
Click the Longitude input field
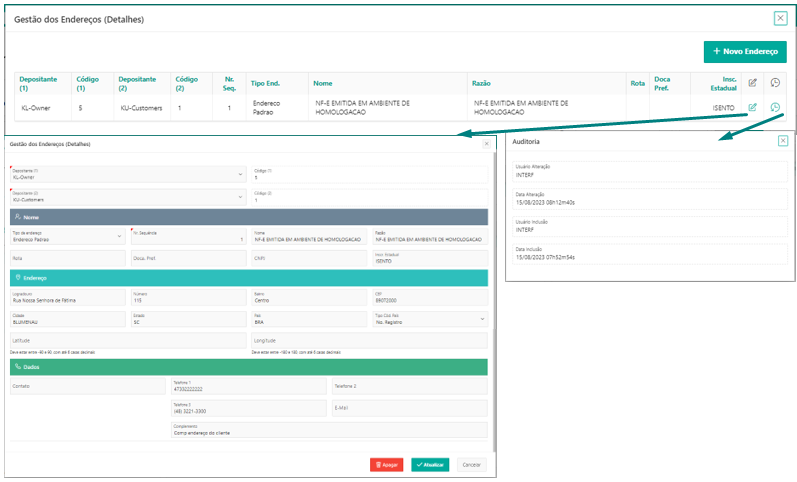(370, 341)
